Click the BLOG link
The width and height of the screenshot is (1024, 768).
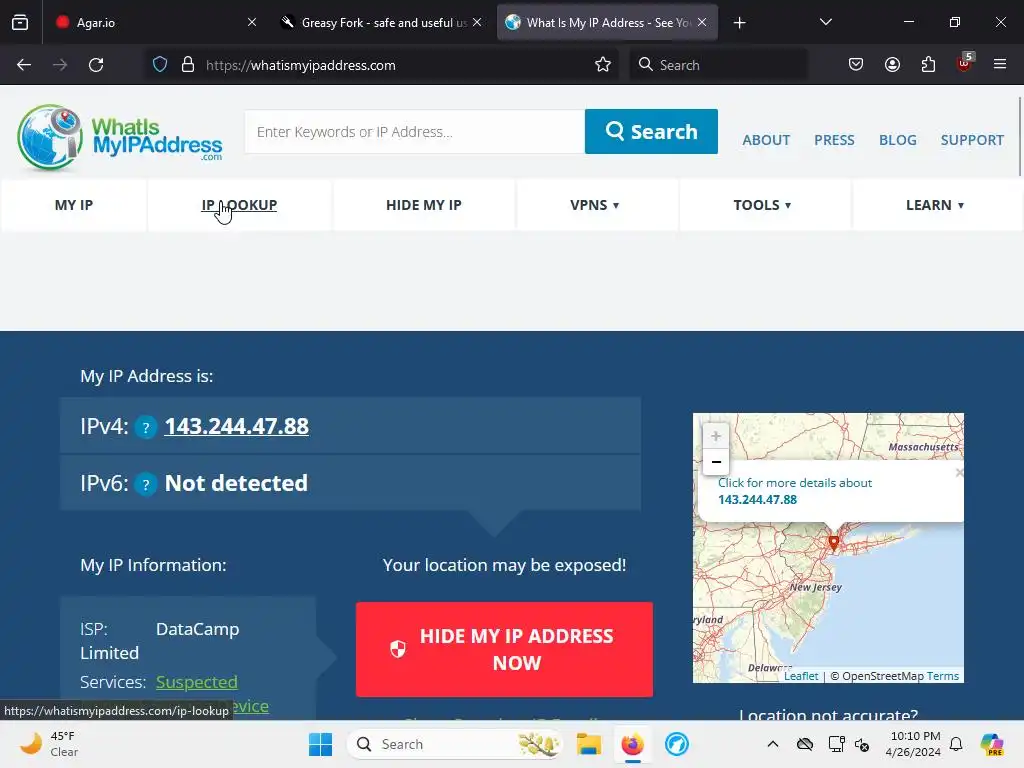(897, 140)
